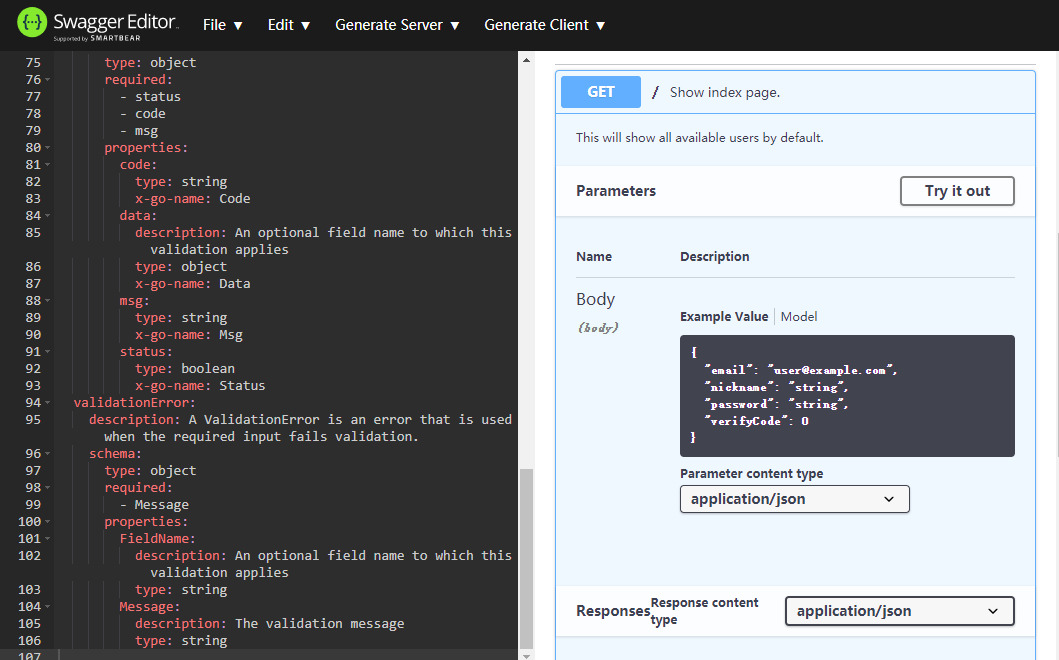Collapse the fold at line 101 FieldName
The image size is (1059, 660).
(x=48, y=539)
